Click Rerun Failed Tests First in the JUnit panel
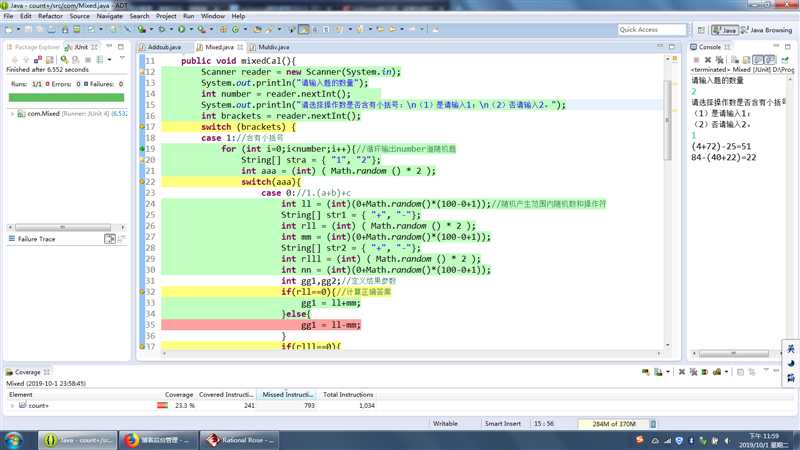Screen dimensions: 800x450 click(76, 60)
